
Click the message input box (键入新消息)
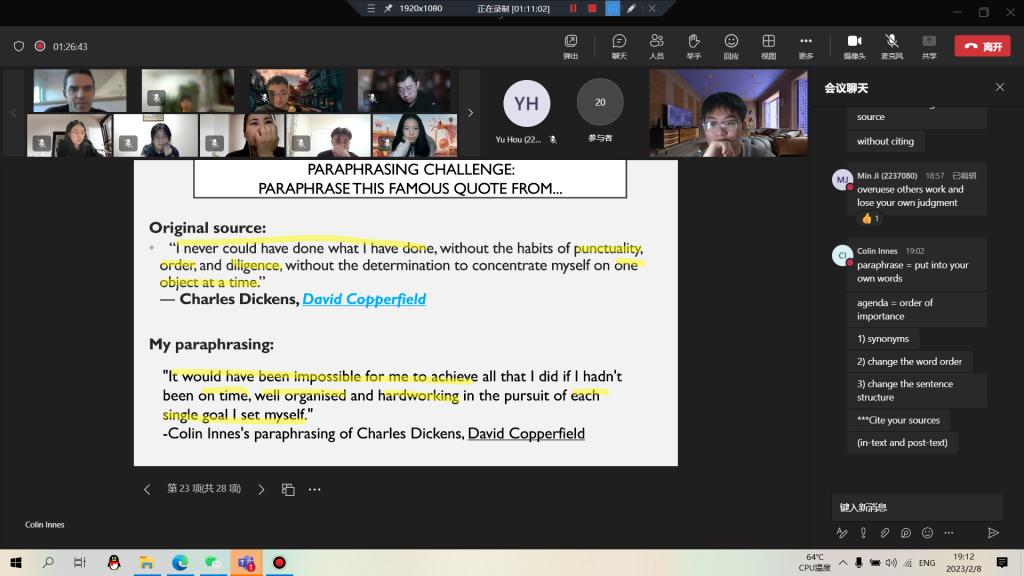[x=915, y=507]
